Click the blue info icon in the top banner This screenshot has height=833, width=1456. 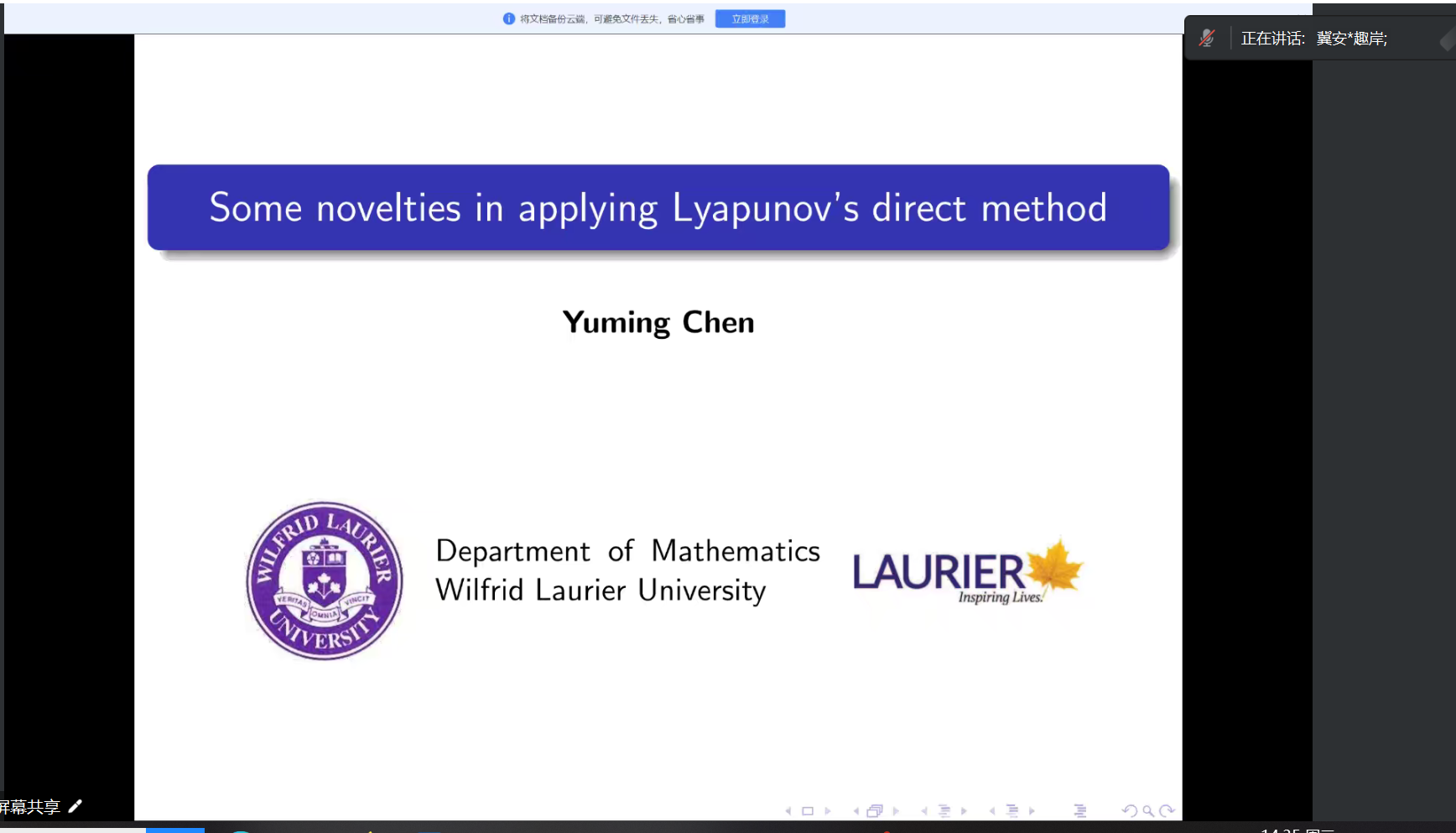508,19
